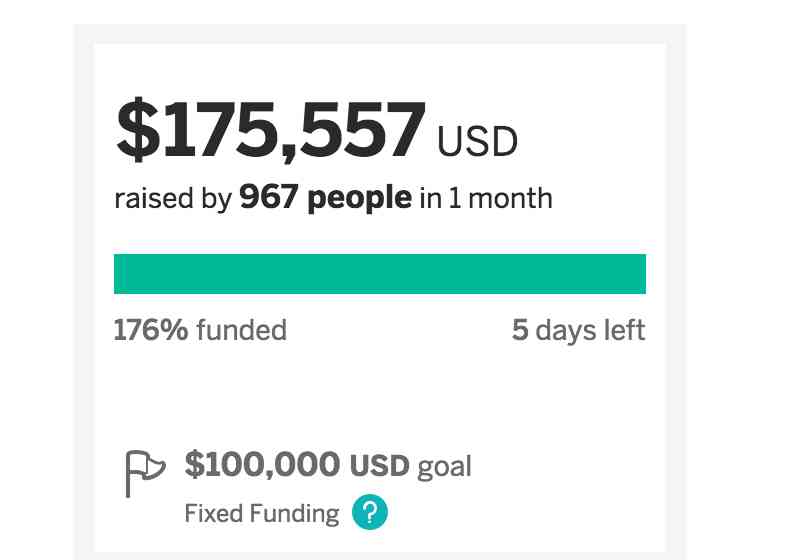Image resolution: width=792 pixels, height=560 pixels.
Task: Click the bold "USD" in goal line
Action: coord(379,466)
